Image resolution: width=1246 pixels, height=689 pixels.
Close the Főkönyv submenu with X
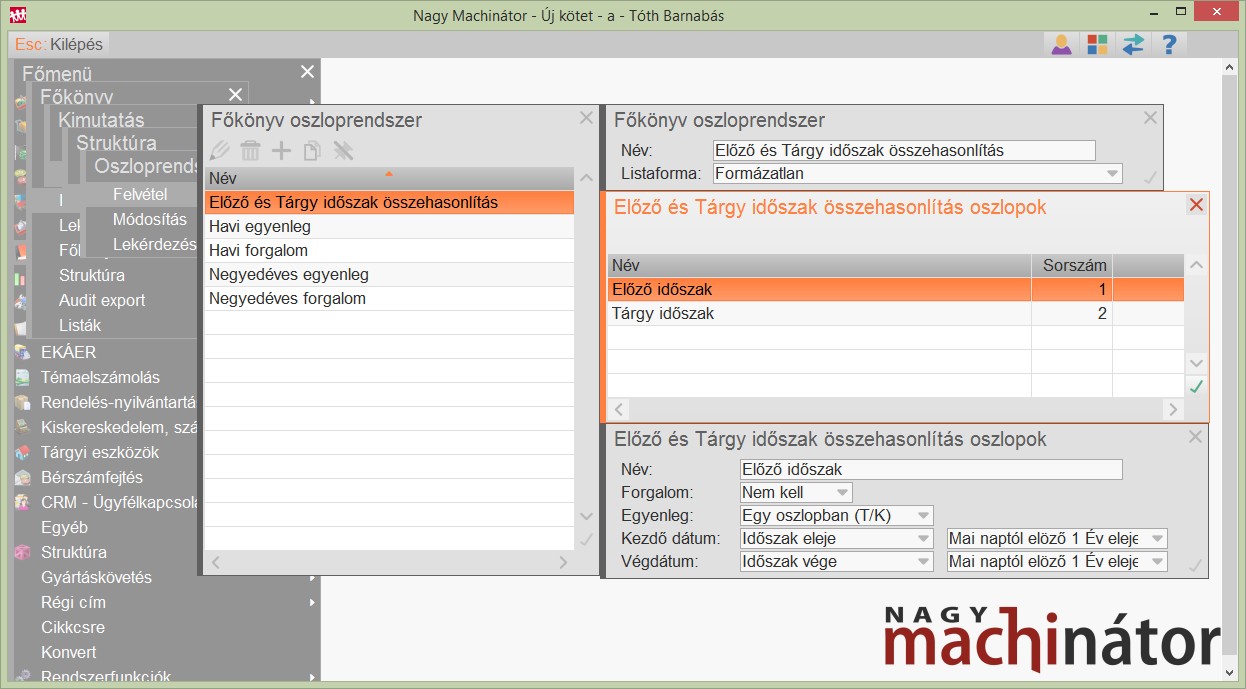[x=235, y=94]
